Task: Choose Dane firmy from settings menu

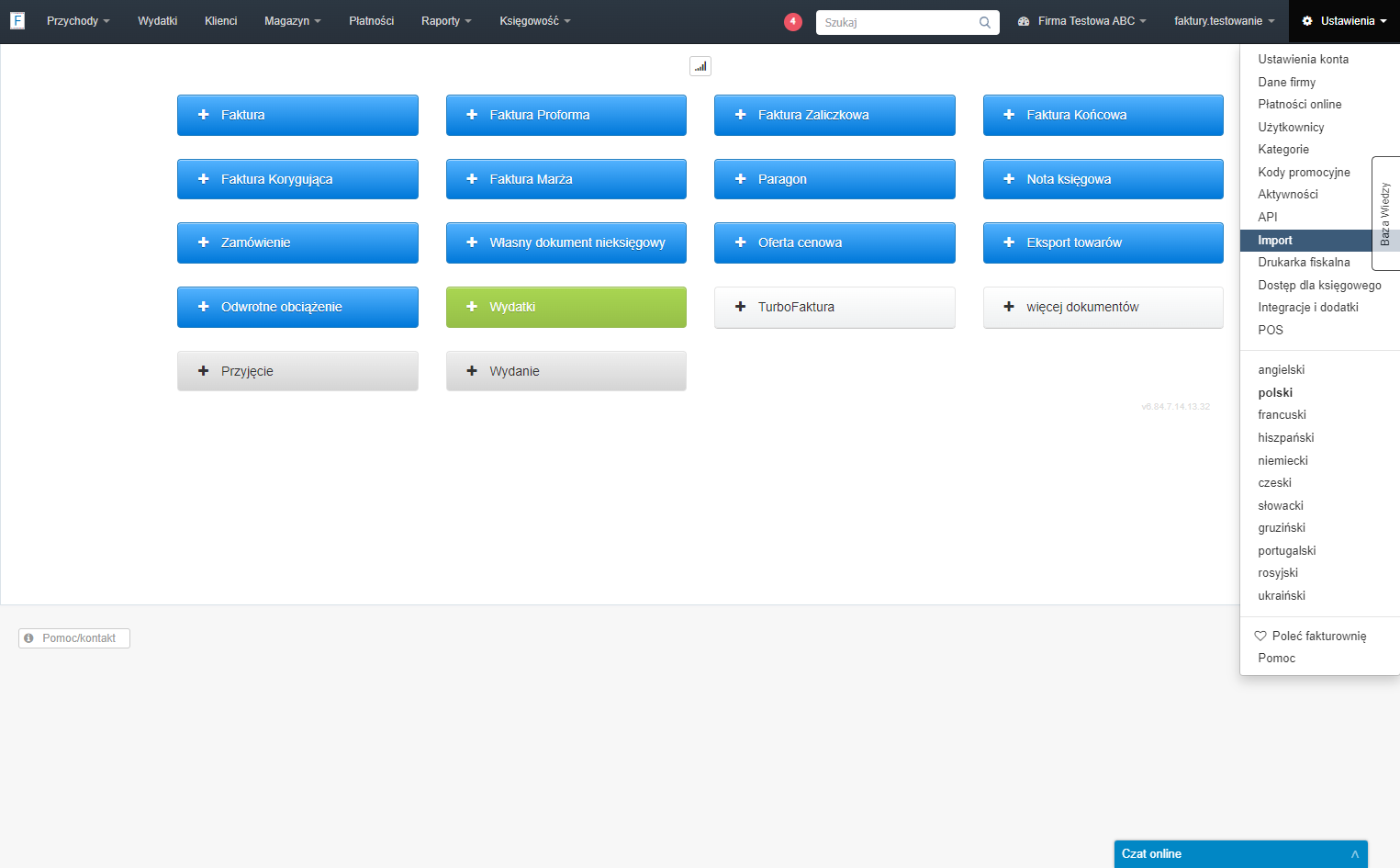Action: click(x=1287, y=83)
